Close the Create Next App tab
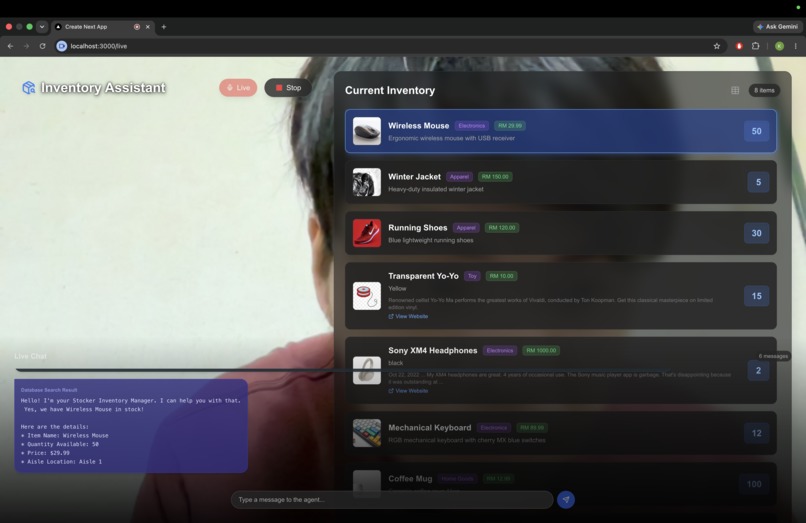The height and width of the screenshot is (523, 806). point(148,27)
